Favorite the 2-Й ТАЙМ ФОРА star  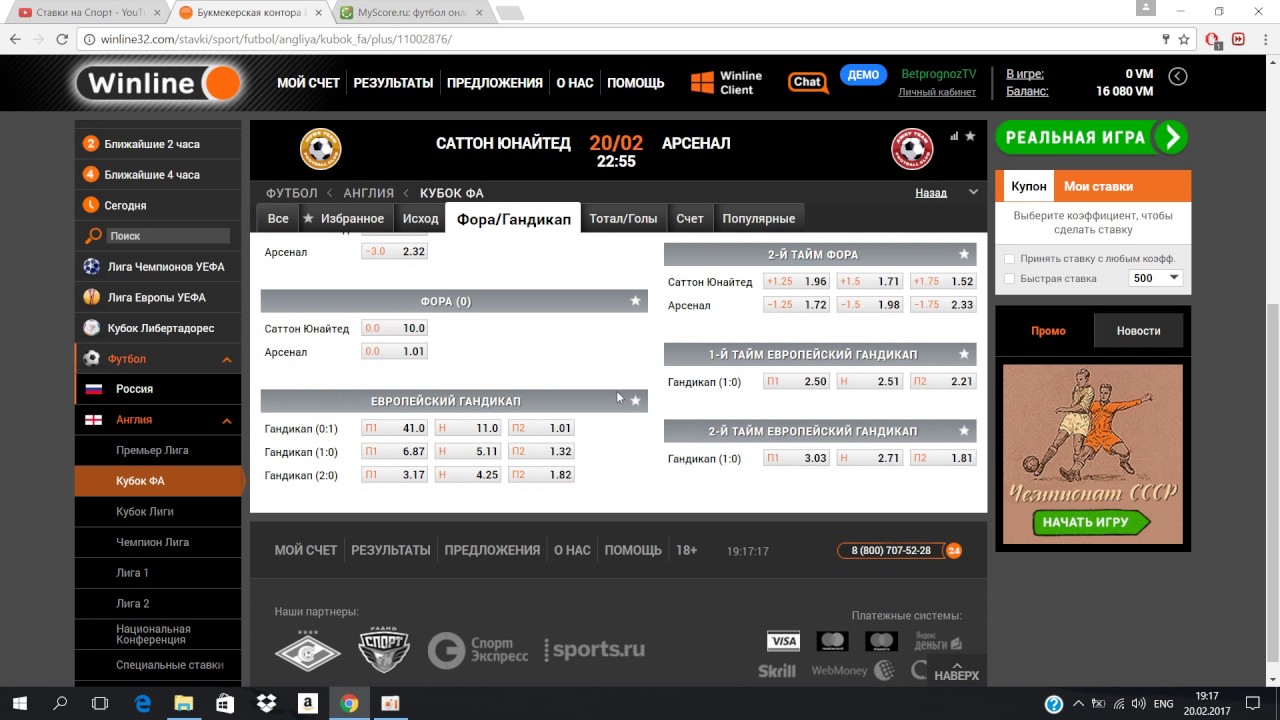(964, 254)
